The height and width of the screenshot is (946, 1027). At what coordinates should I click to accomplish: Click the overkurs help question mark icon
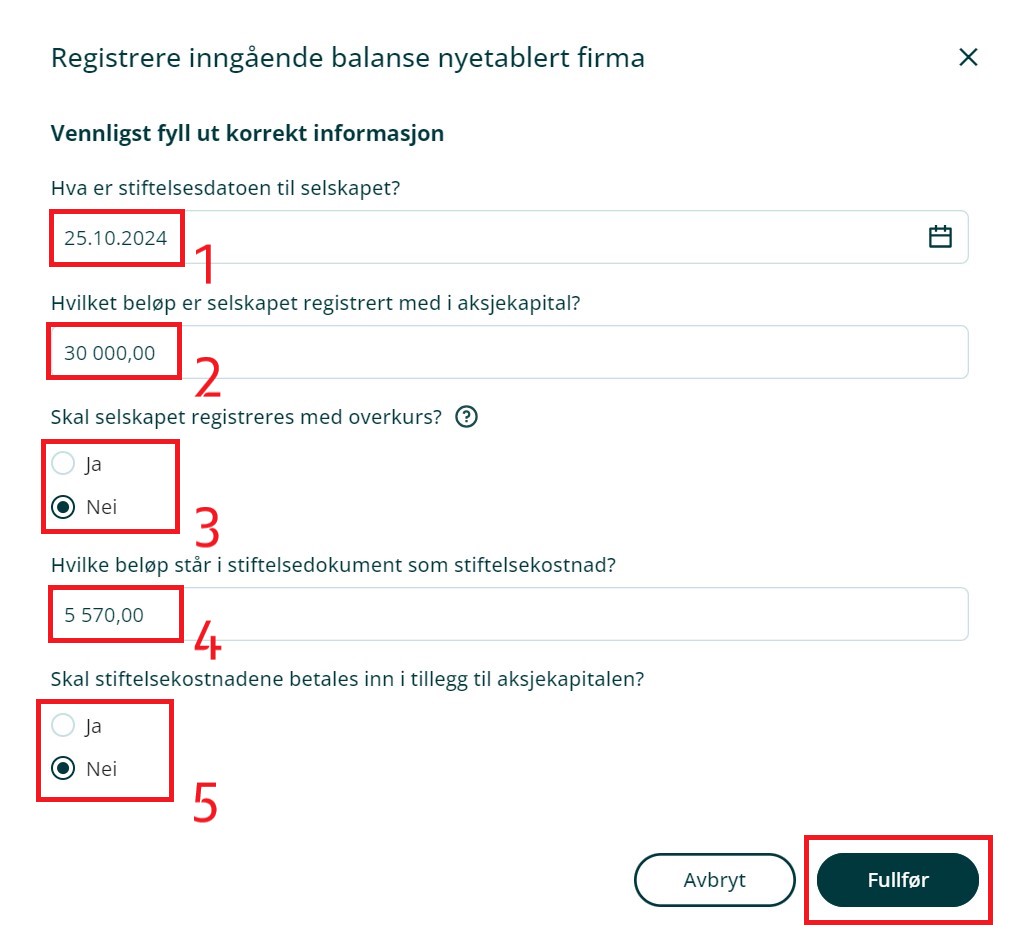tap(466, 418)
